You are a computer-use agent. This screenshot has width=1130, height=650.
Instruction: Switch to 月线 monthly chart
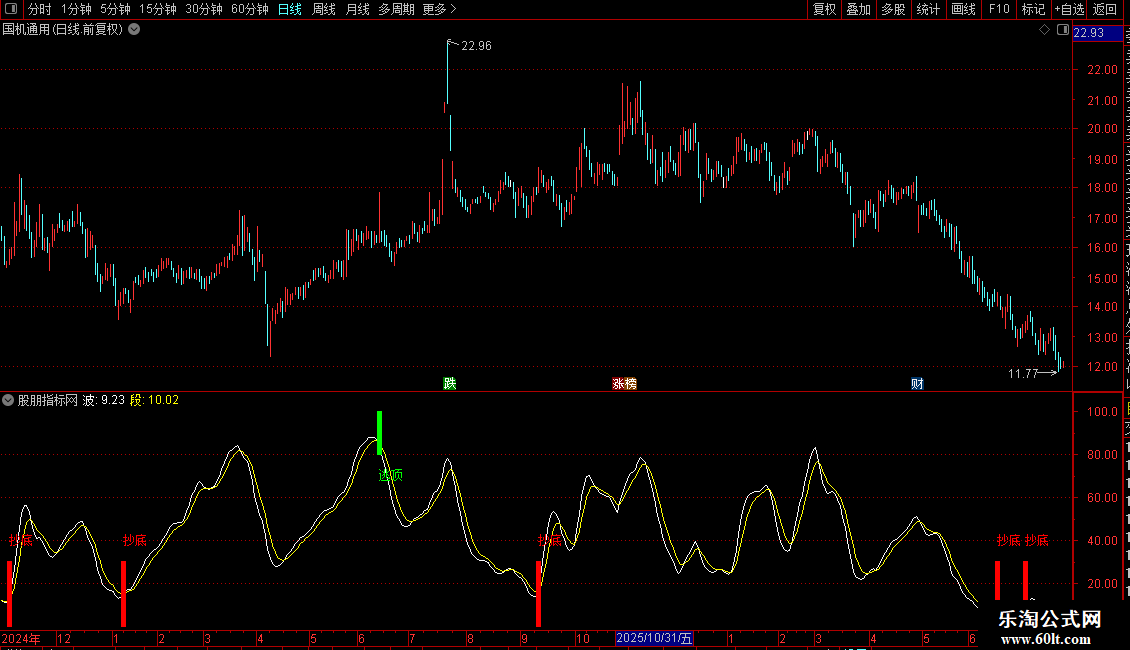[x=357, y=9]
